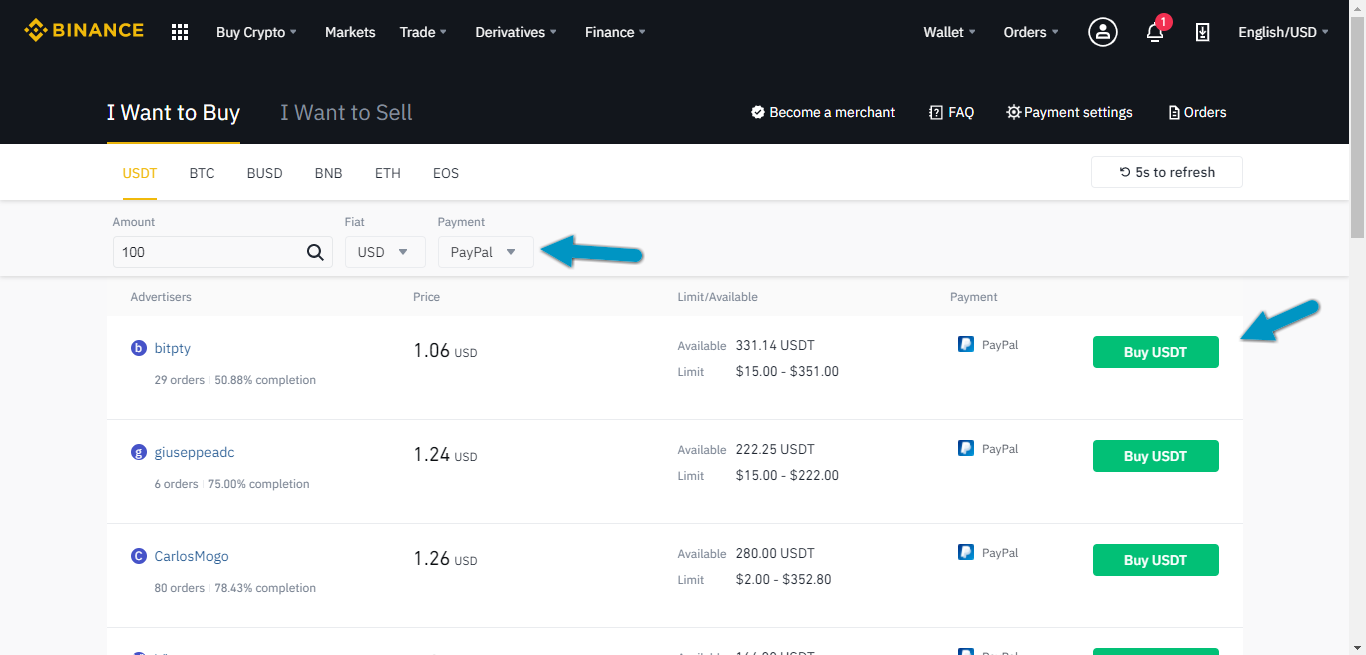The image size is (1366, 655).
Task: Open Payment settings
Action: 1069,112
